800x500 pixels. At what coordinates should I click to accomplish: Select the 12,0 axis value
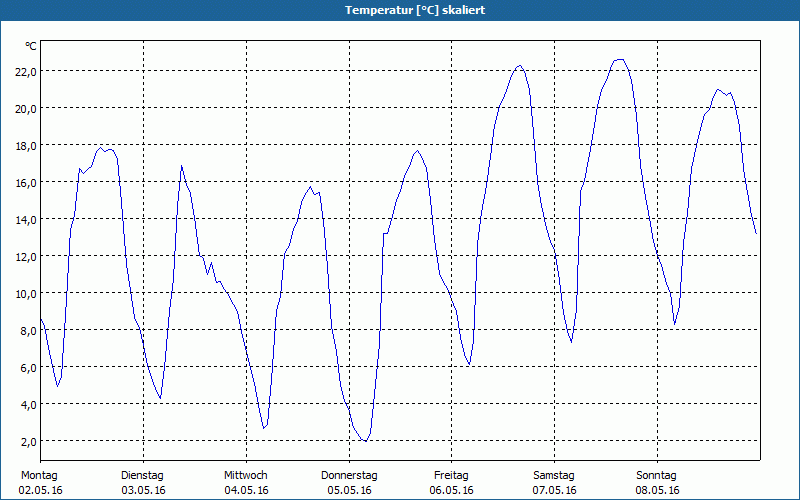click(26, 257)
